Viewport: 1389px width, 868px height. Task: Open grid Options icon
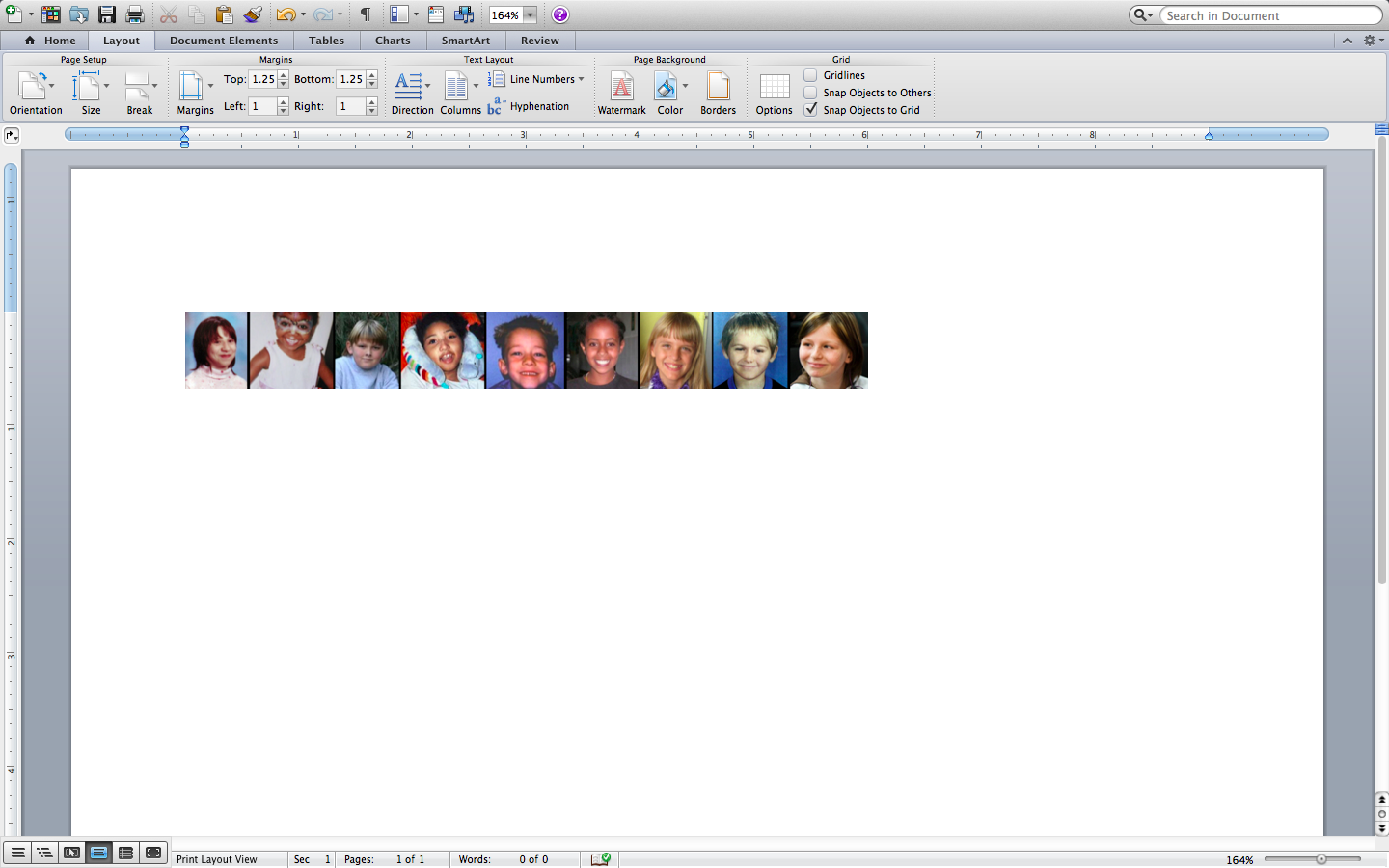(775, 87)
